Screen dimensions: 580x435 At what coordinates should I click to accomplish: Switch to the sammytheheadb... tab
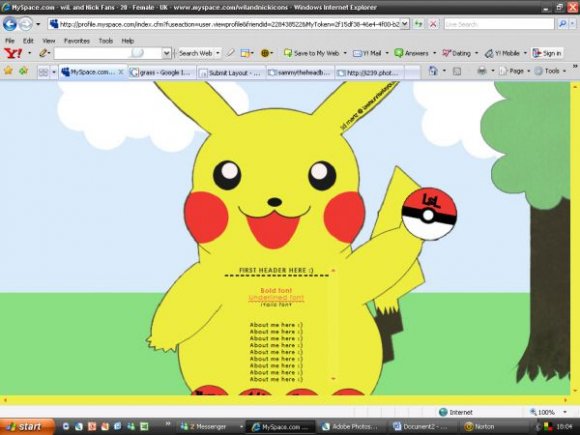pos(300,73)
